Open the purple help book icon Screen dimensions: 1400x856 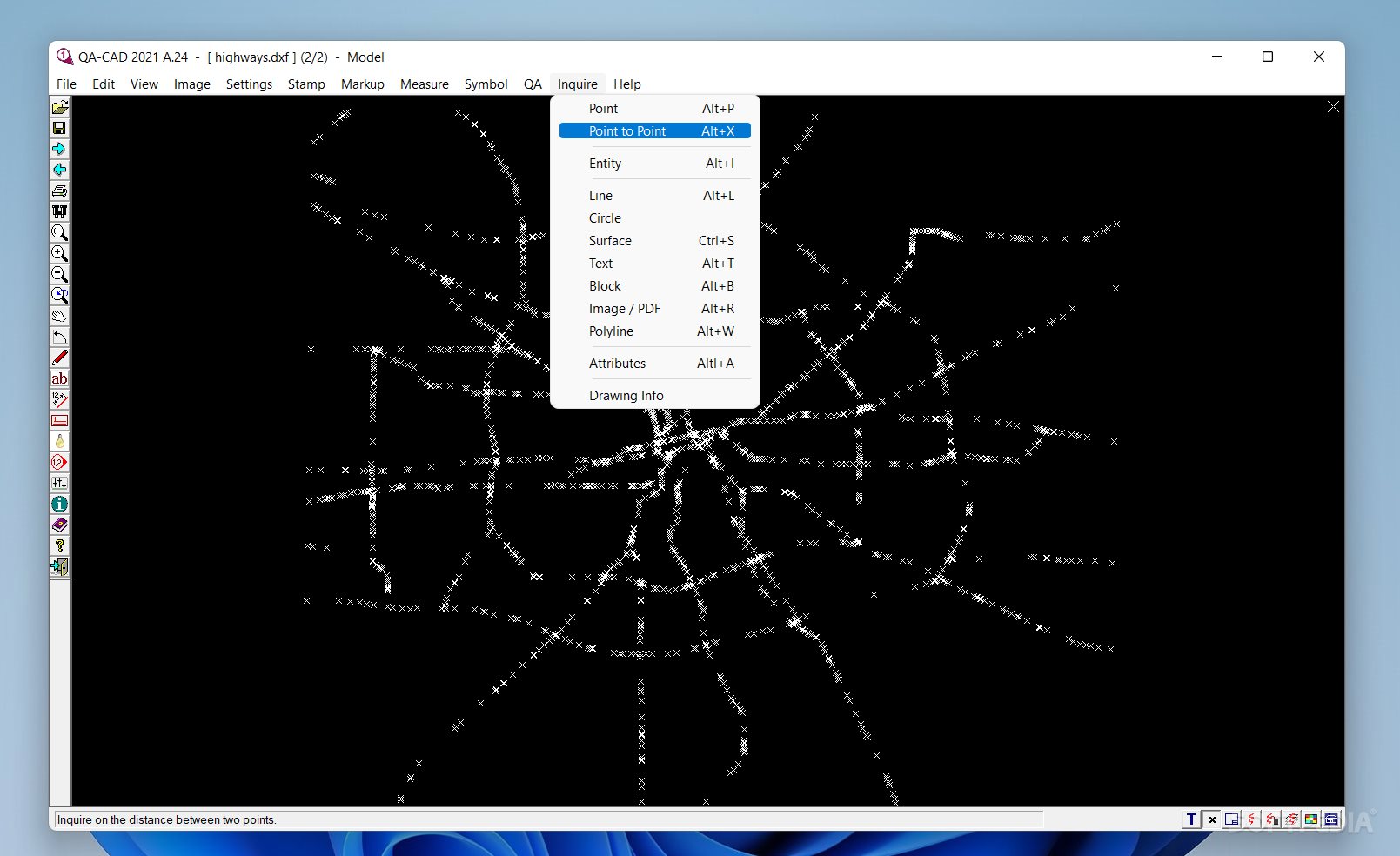tap(59, 525)
